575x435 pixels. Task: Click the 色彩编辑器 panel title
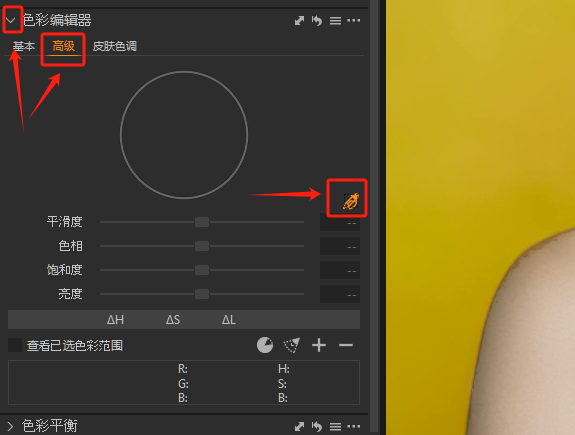click(57, 20)
